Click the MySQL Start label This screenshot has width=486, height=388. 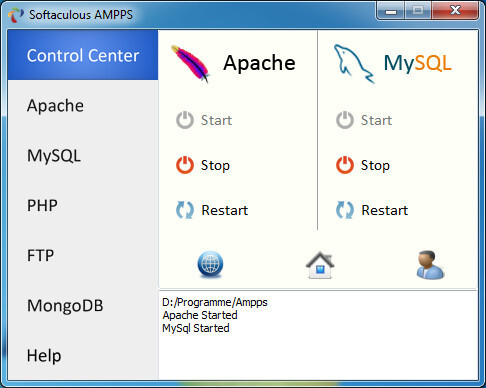(376, 120)
